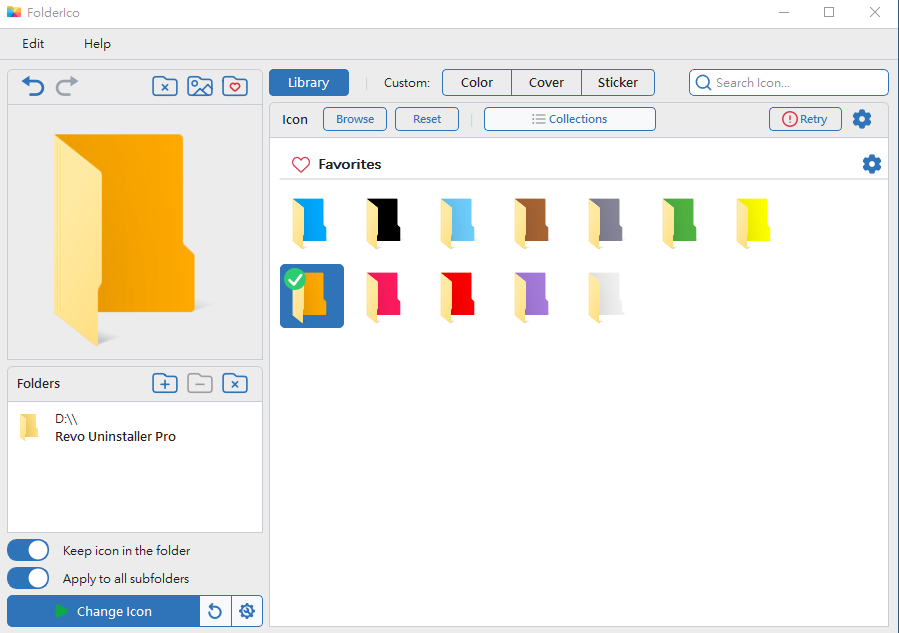The height and width of the screenshot is (633, 899).
Task: Add current icon to favorites heart-folder icon
Action: 235,87
